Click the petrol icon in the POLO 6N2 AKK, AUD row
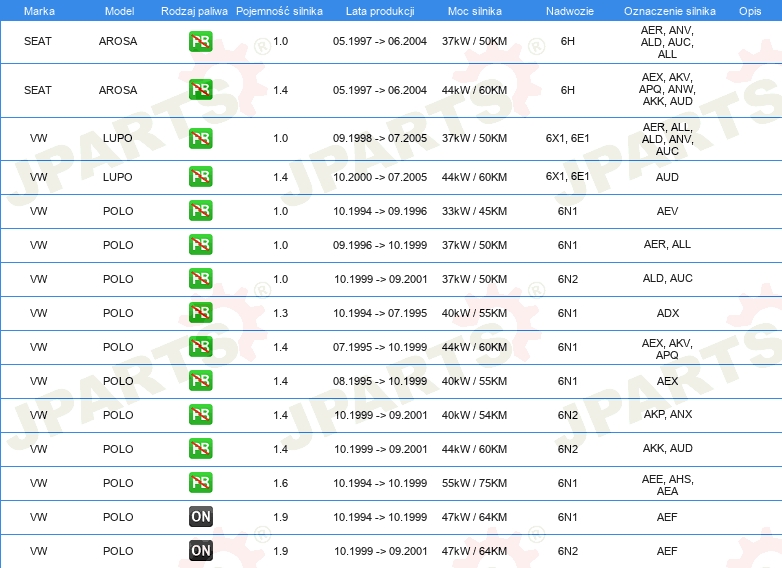Screen dimensions: 782x568 point(200,448)
